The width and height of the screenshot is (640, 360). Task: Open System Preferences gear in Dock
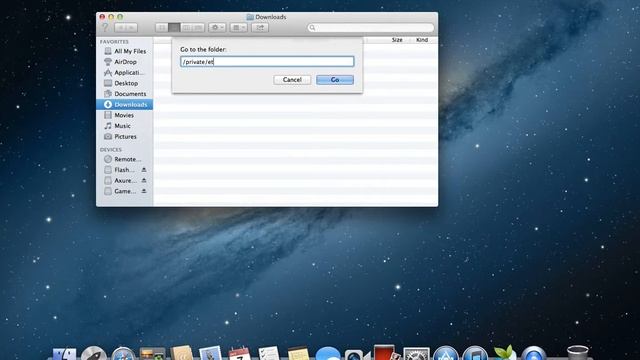[416, 354]
